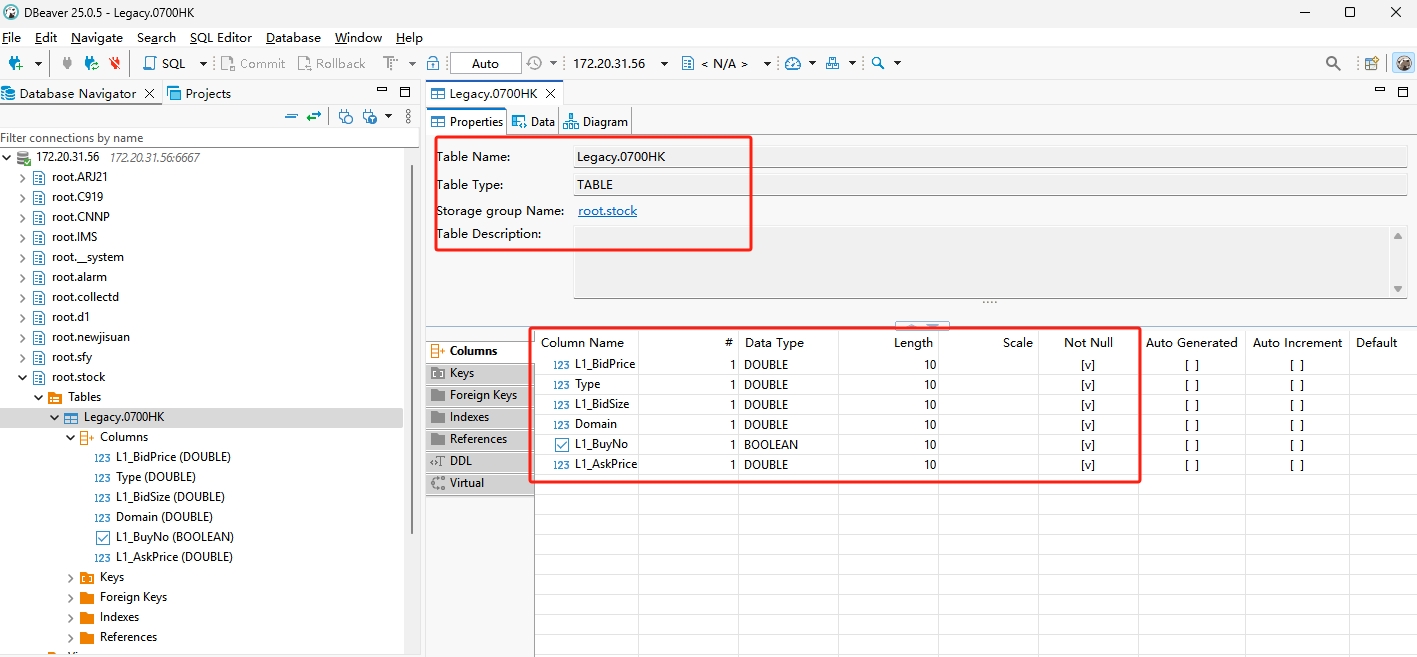Click the dashboard gauge icon in toolbar

793,63
